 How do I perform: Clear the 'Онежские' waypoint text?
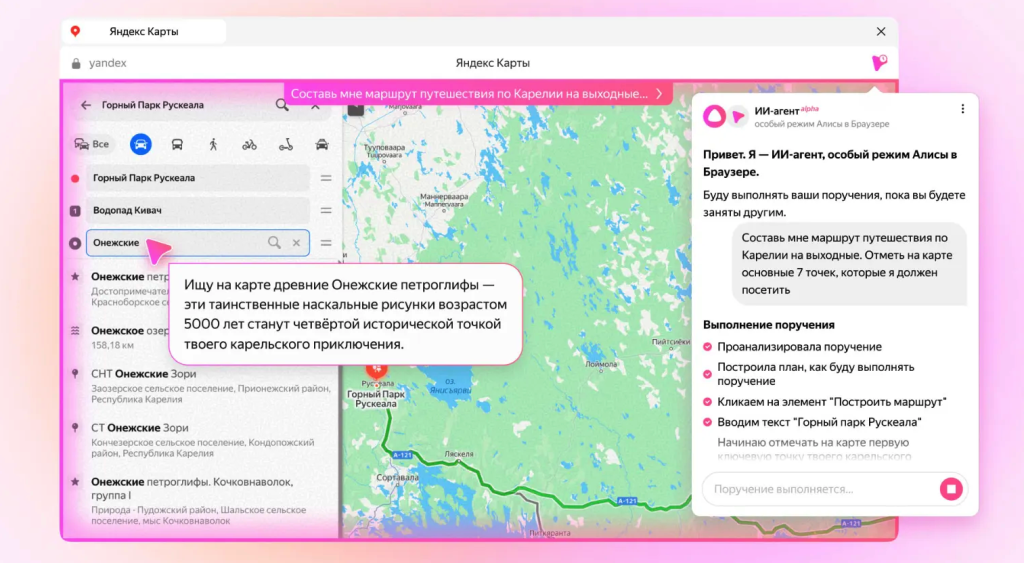(296, 243)
